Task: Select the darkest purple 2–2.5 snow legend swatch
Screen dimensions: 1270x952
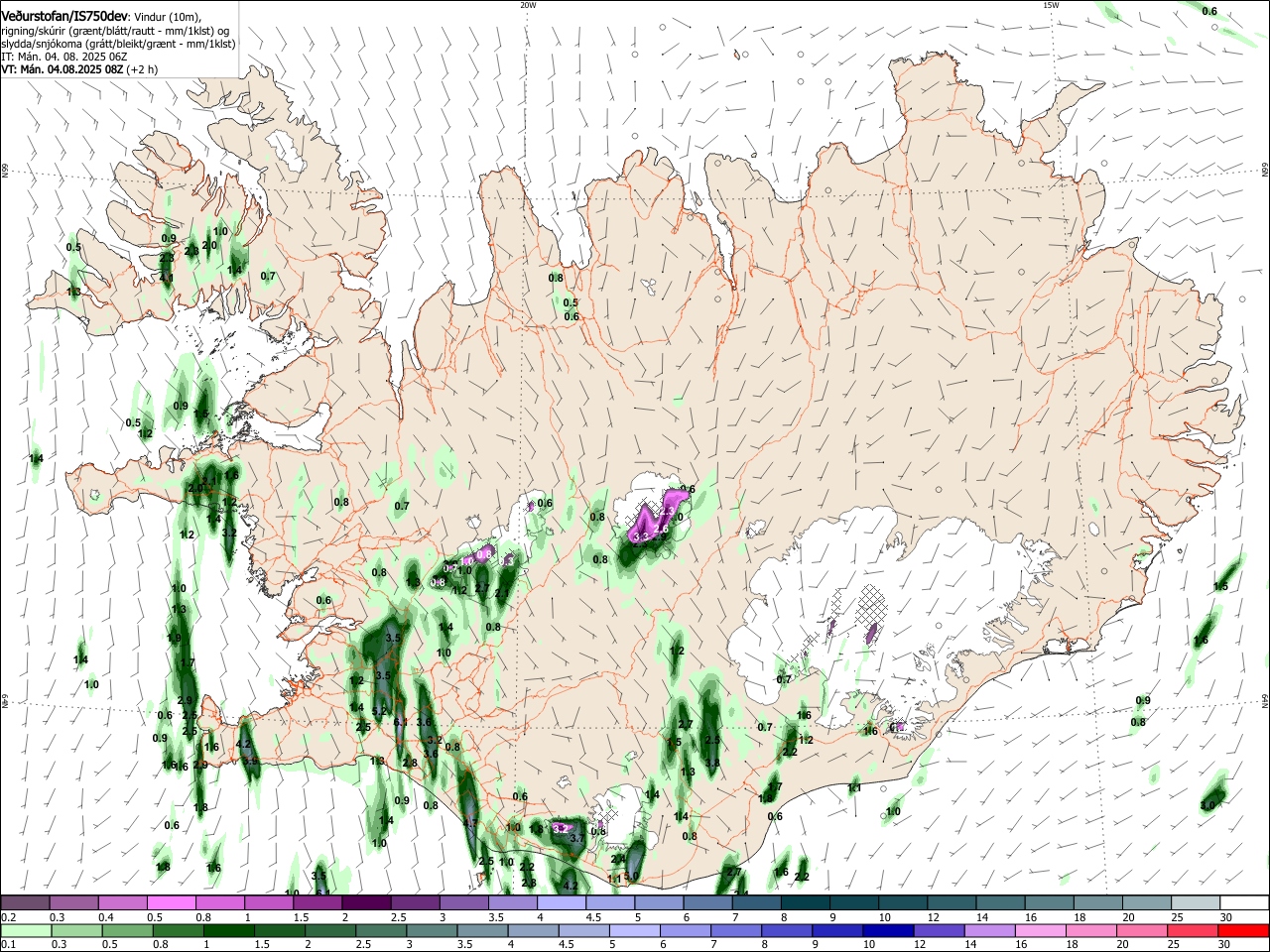Action: click(x=366, y=902)
